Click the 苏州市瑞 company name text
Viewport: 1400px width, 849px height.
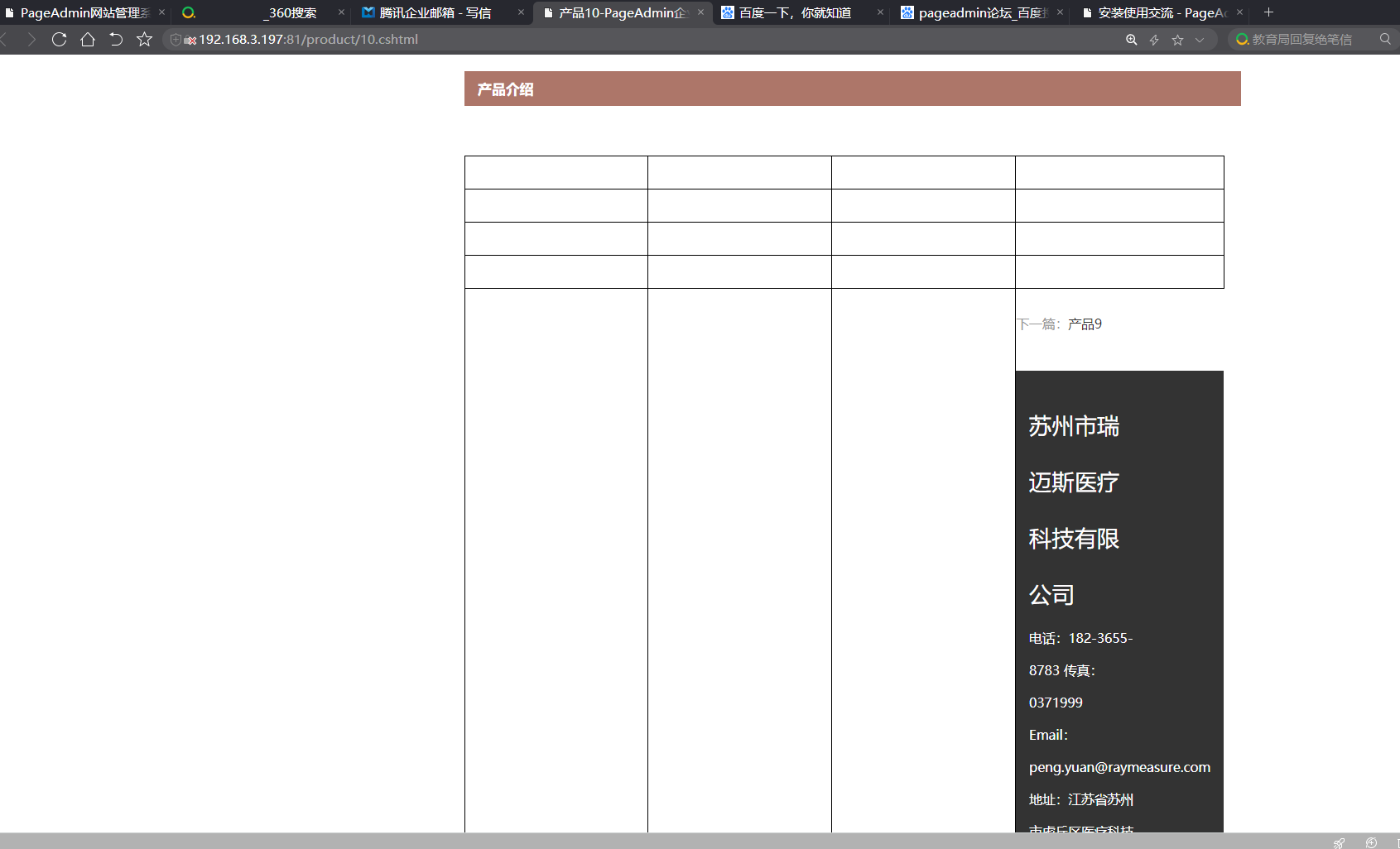1074,426
